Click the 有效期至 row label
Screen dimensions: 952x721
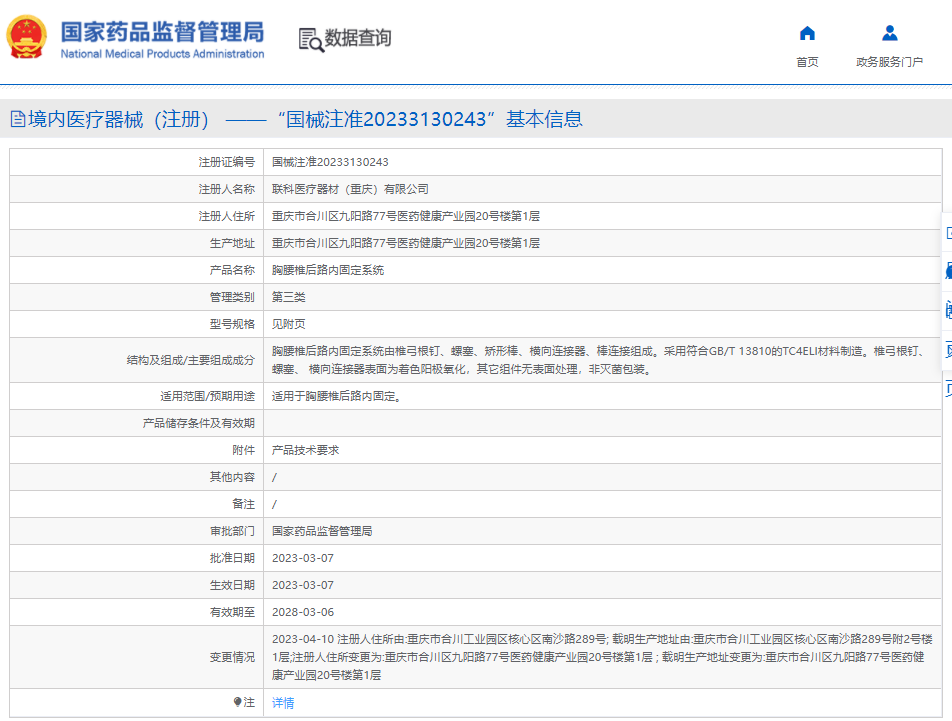point(232,612)
